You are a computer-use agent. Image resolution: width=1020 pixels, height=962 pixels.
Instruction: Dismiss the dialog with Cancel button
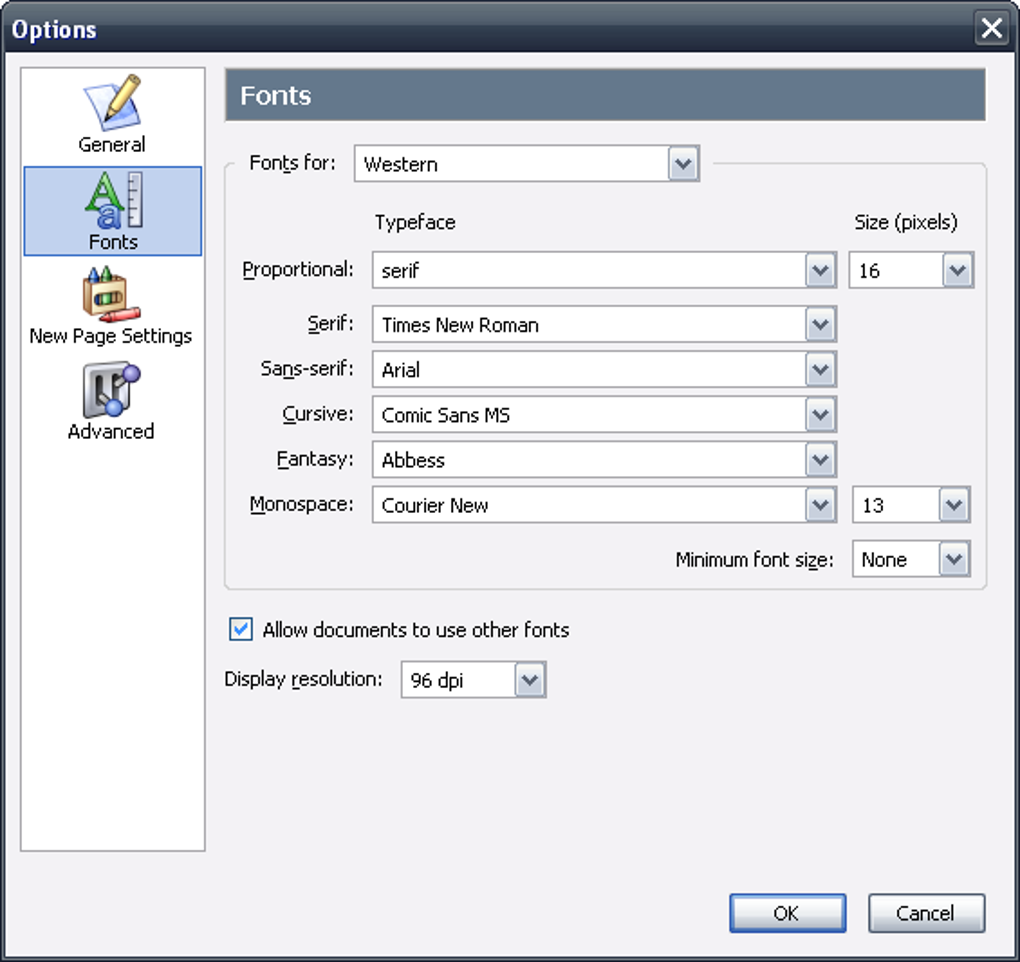coord(926,913)
